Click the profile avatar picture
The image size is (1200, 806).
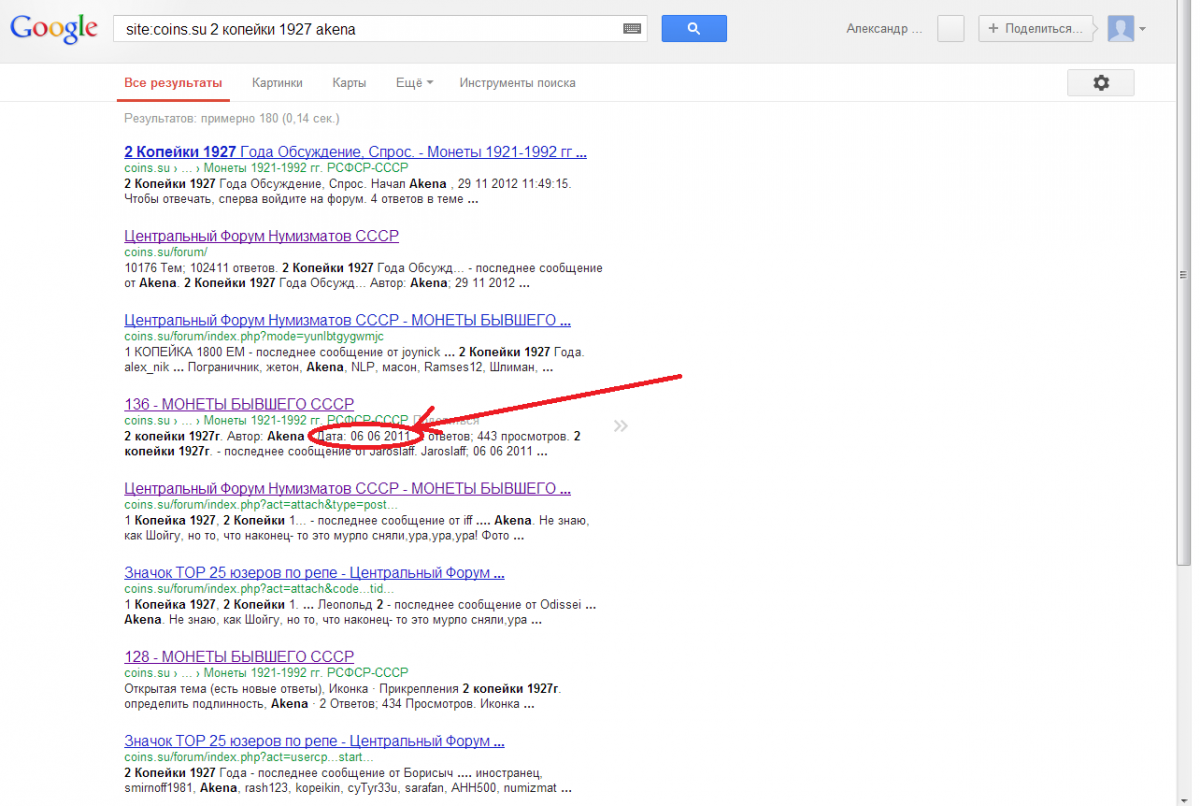tap(1120, 29)
